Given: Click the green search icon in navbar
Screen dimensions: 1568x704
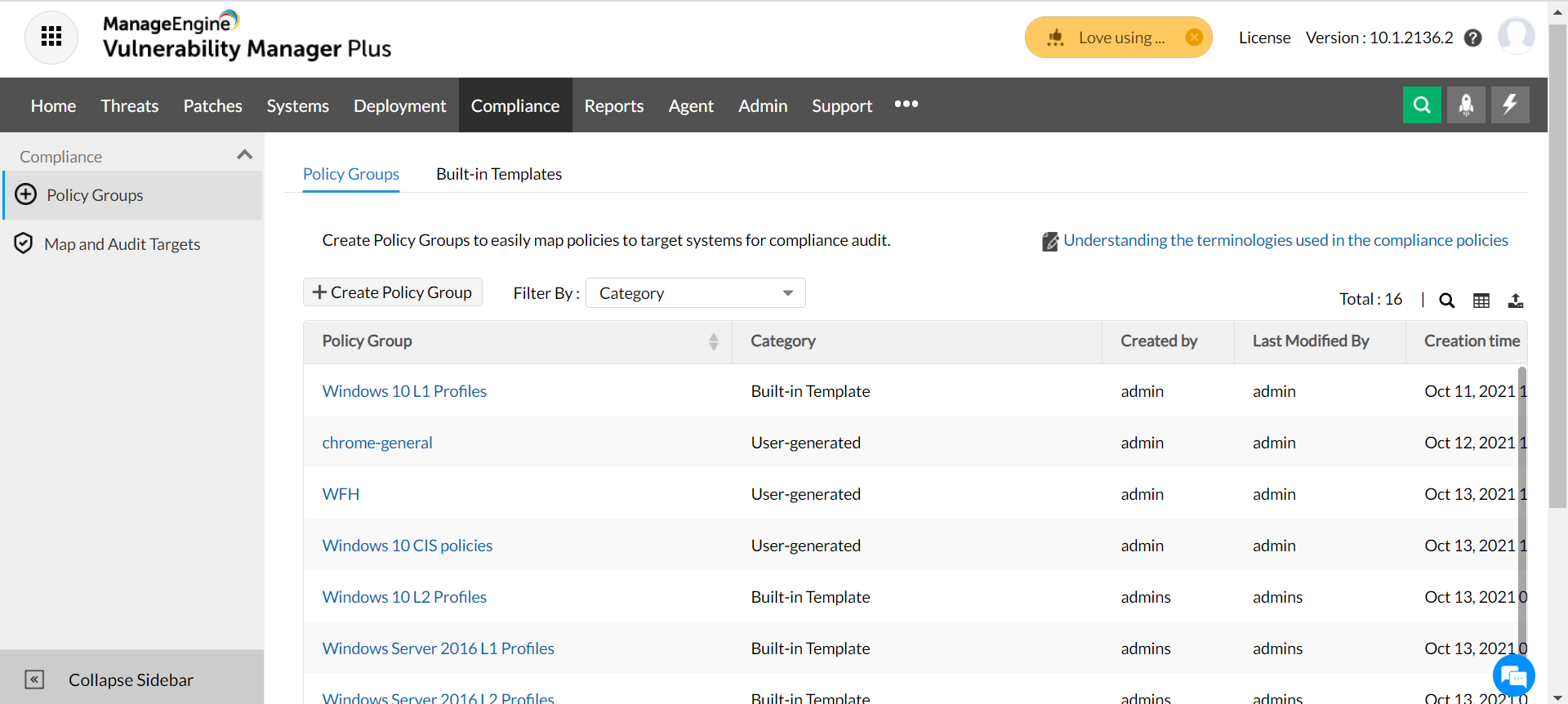Looking at the screenshot, I should click(1422, 105).
